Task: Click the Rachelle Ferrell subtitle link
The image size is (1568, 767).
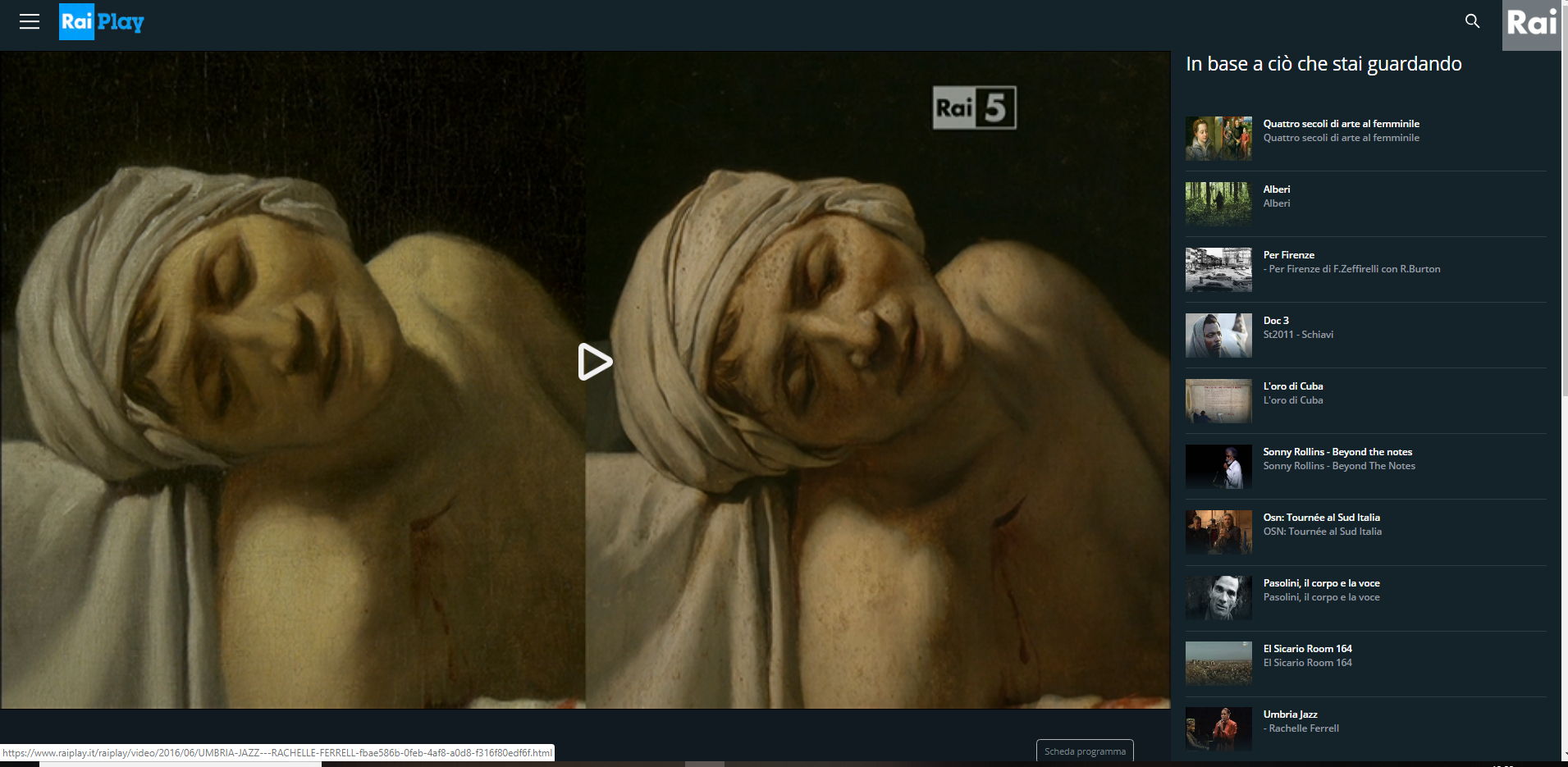Action: tap(1303, 728)
